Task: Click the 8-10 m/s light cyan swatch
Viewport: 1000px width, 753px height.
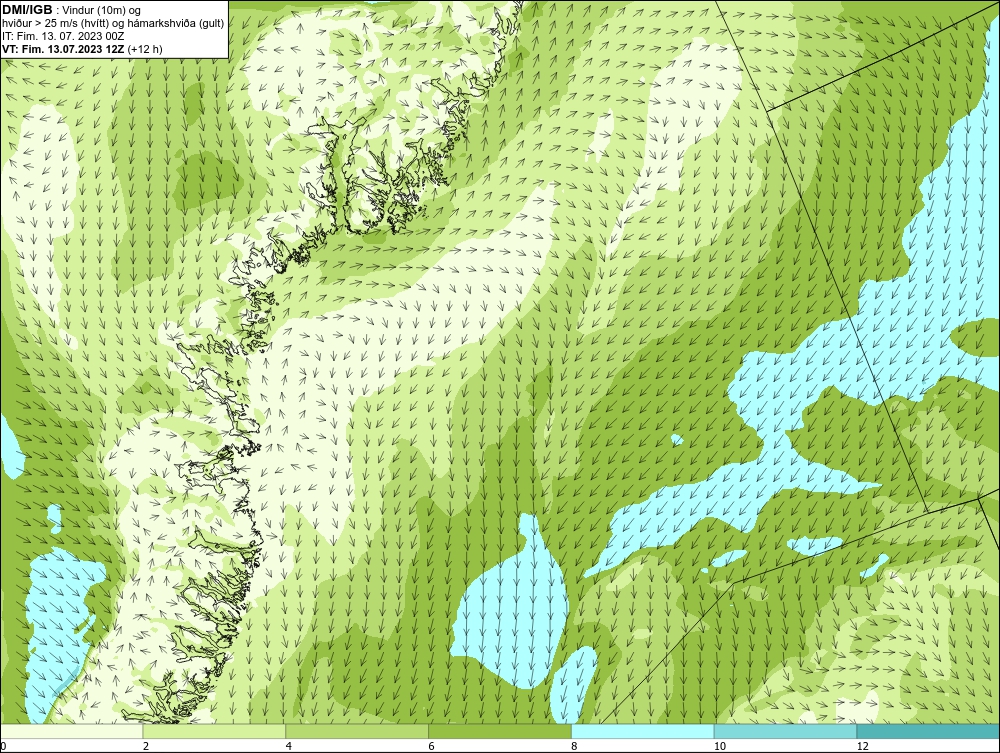Action: pos(643,732)
